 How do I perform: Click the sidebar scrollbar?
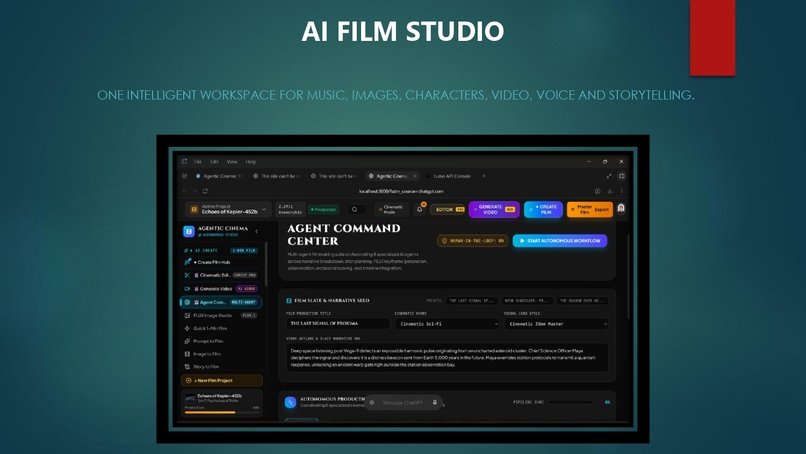point(266,264)
